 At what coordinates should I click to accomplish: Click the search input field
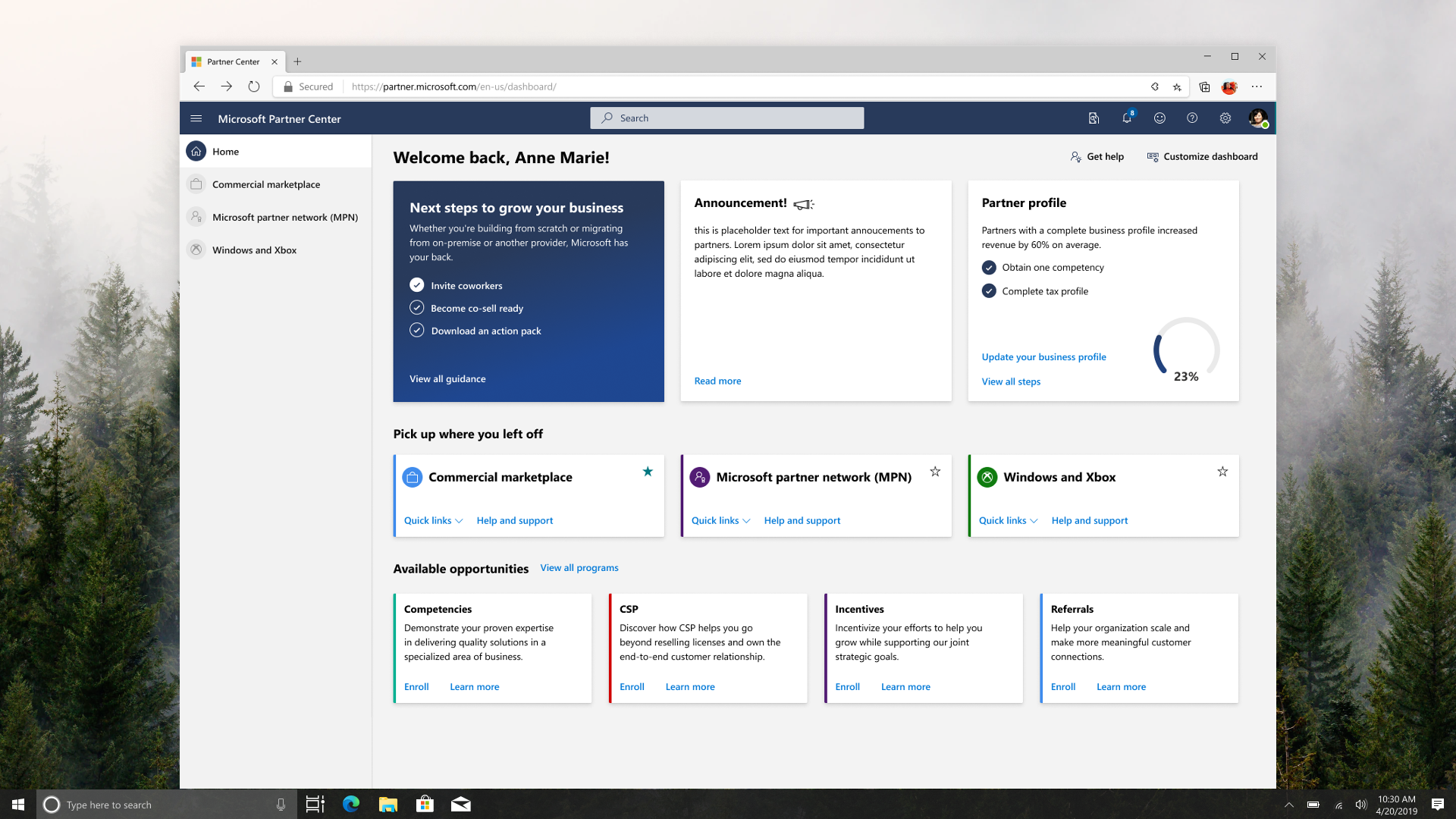[x=727, y=118]
